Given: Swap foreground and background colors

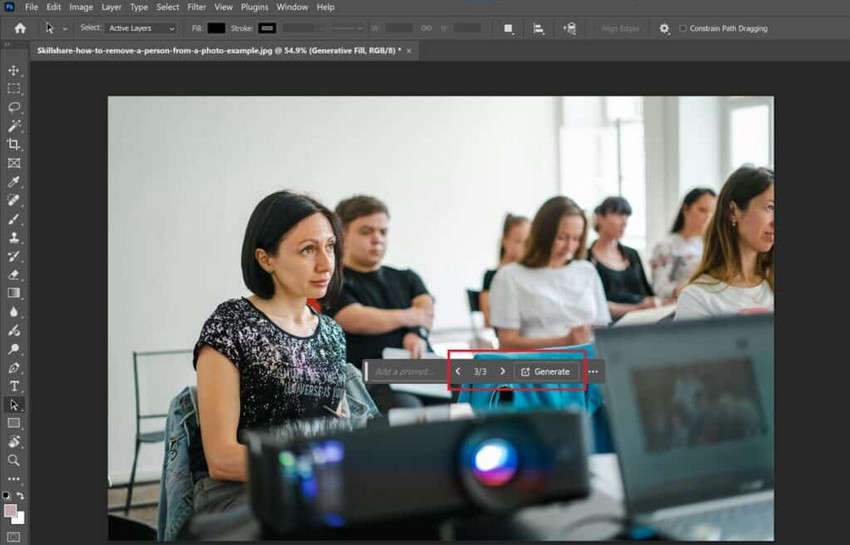Looking at the screenshot, I should tap(20, 496).
